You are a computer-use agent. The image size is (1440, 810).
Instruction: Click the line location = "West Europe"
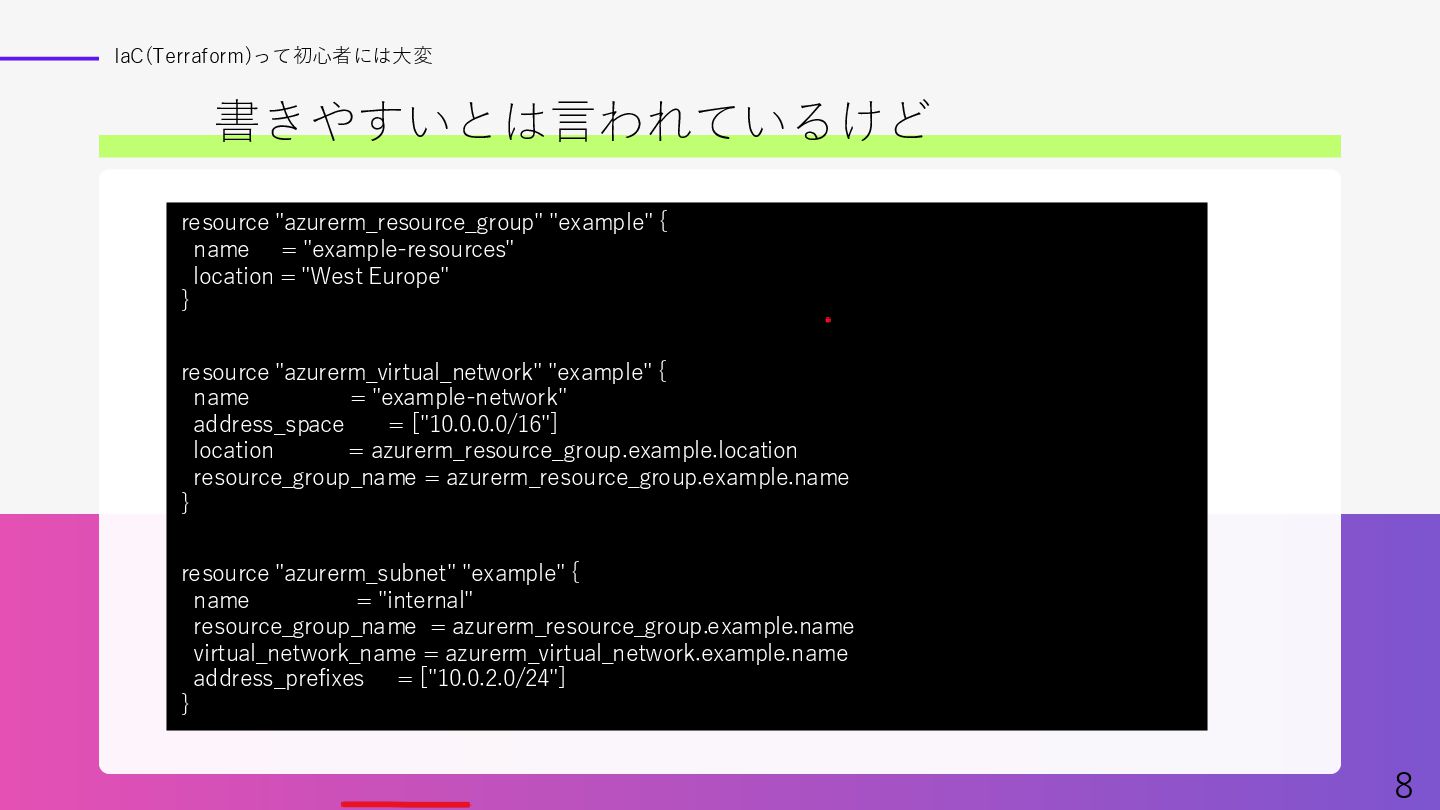321,276
